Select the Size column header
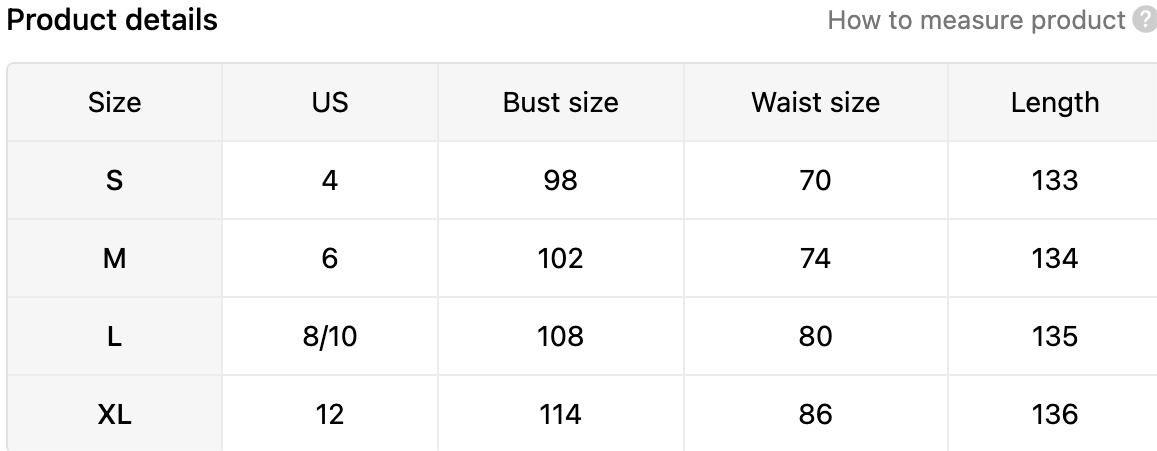The width and height of the screenshot is (1157, 451). 115,103
